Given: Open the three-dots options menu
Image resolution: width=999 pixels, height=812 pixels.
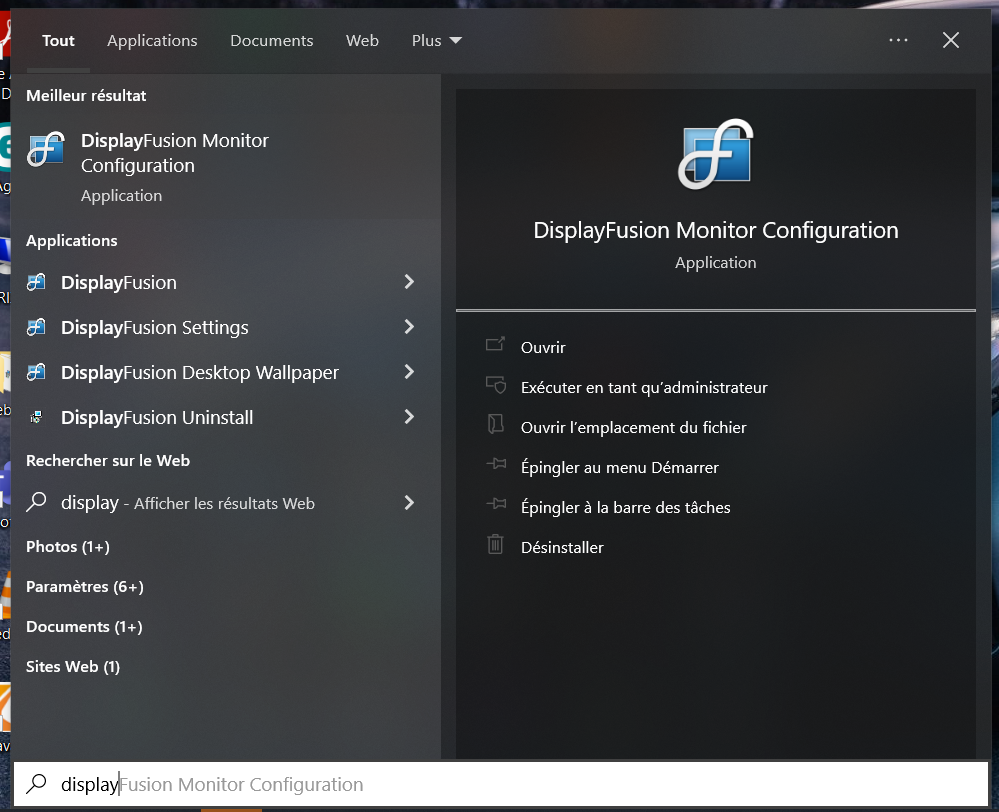Looking at the screenshot, I should click(898, 40).
